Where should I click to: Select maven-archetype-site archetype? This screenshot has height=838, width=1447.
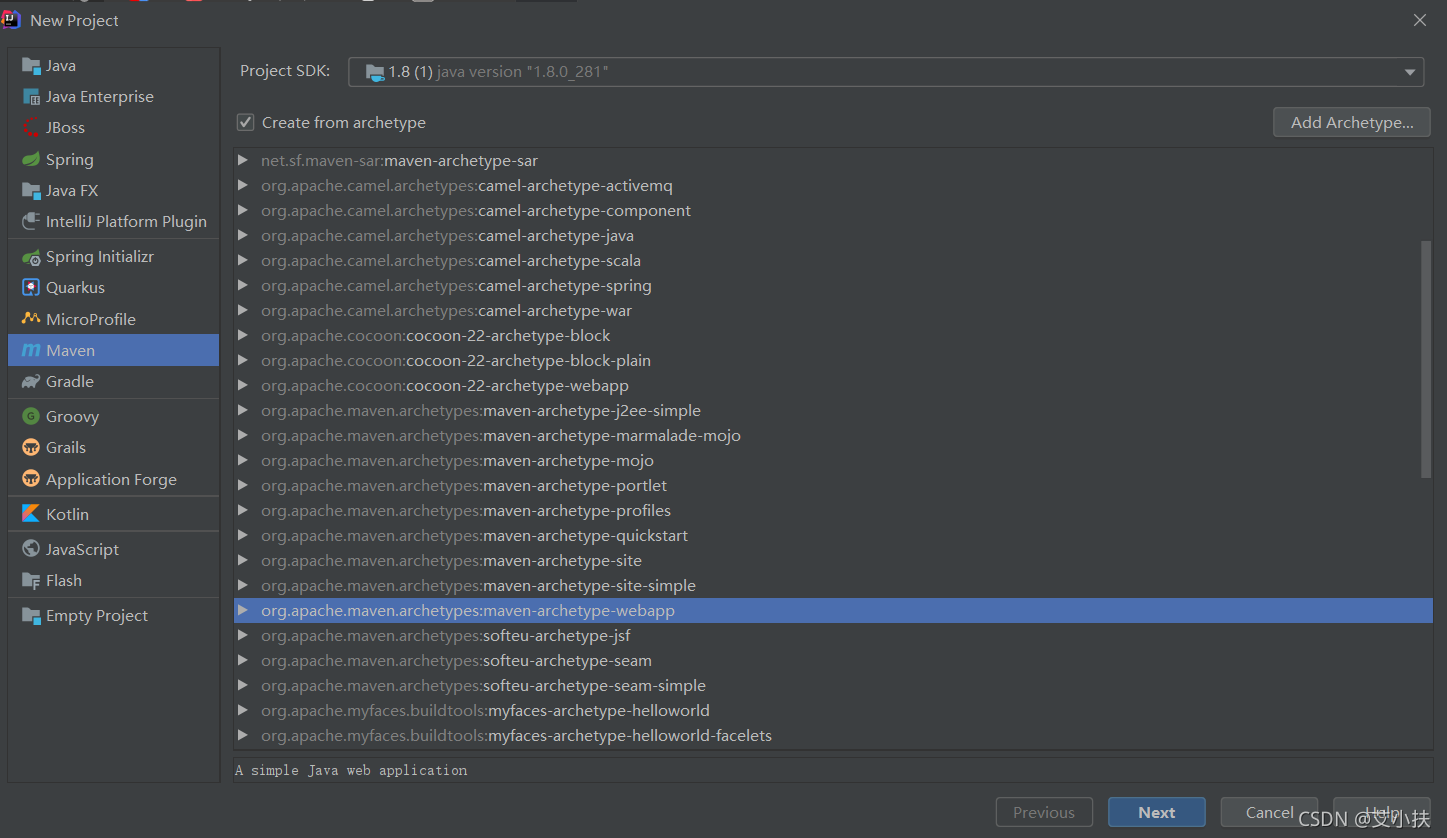coord(833,560)
